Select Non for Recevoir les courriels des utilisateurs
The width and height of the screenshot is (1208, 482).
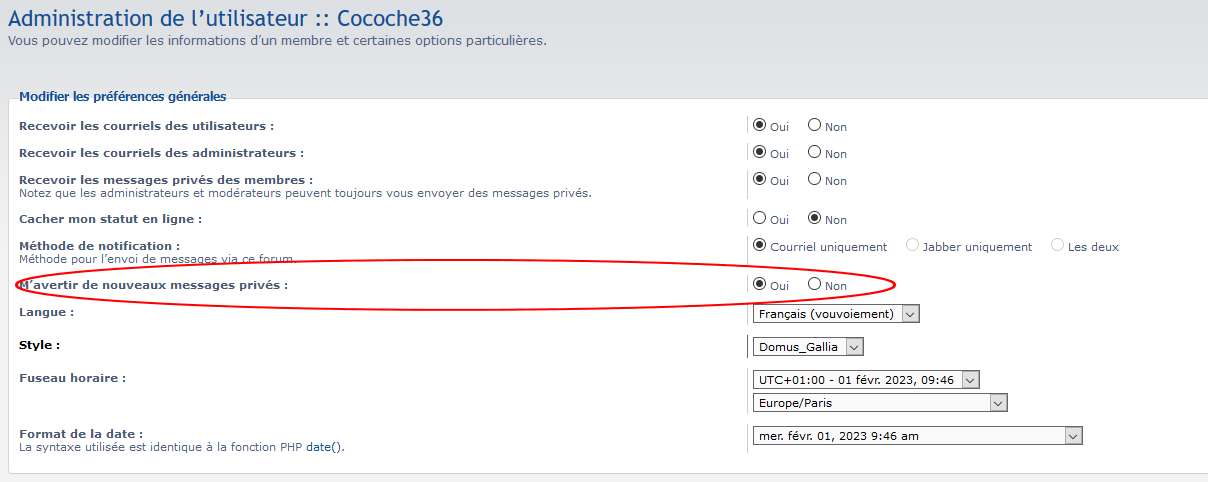point(815,126)
